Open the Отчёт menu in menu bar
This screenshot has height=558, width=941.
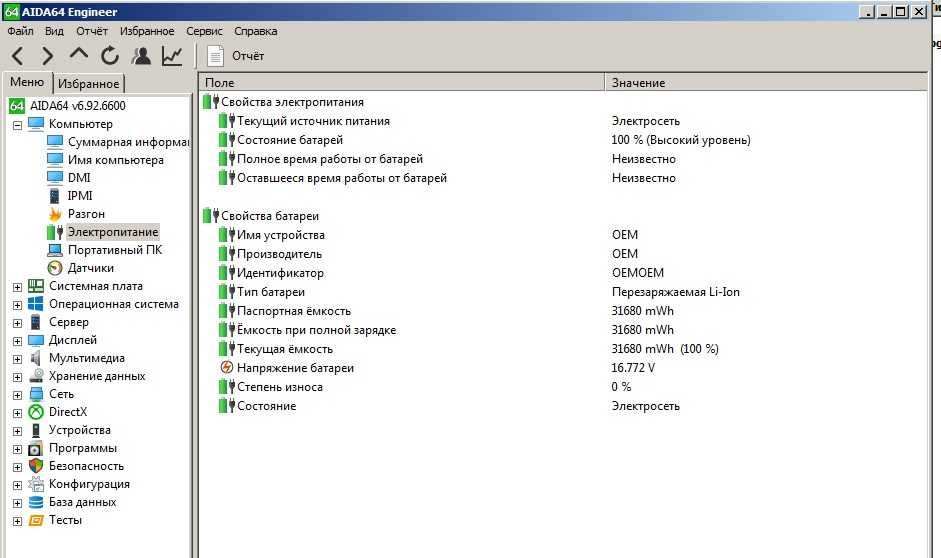click(x=92, y=31)
